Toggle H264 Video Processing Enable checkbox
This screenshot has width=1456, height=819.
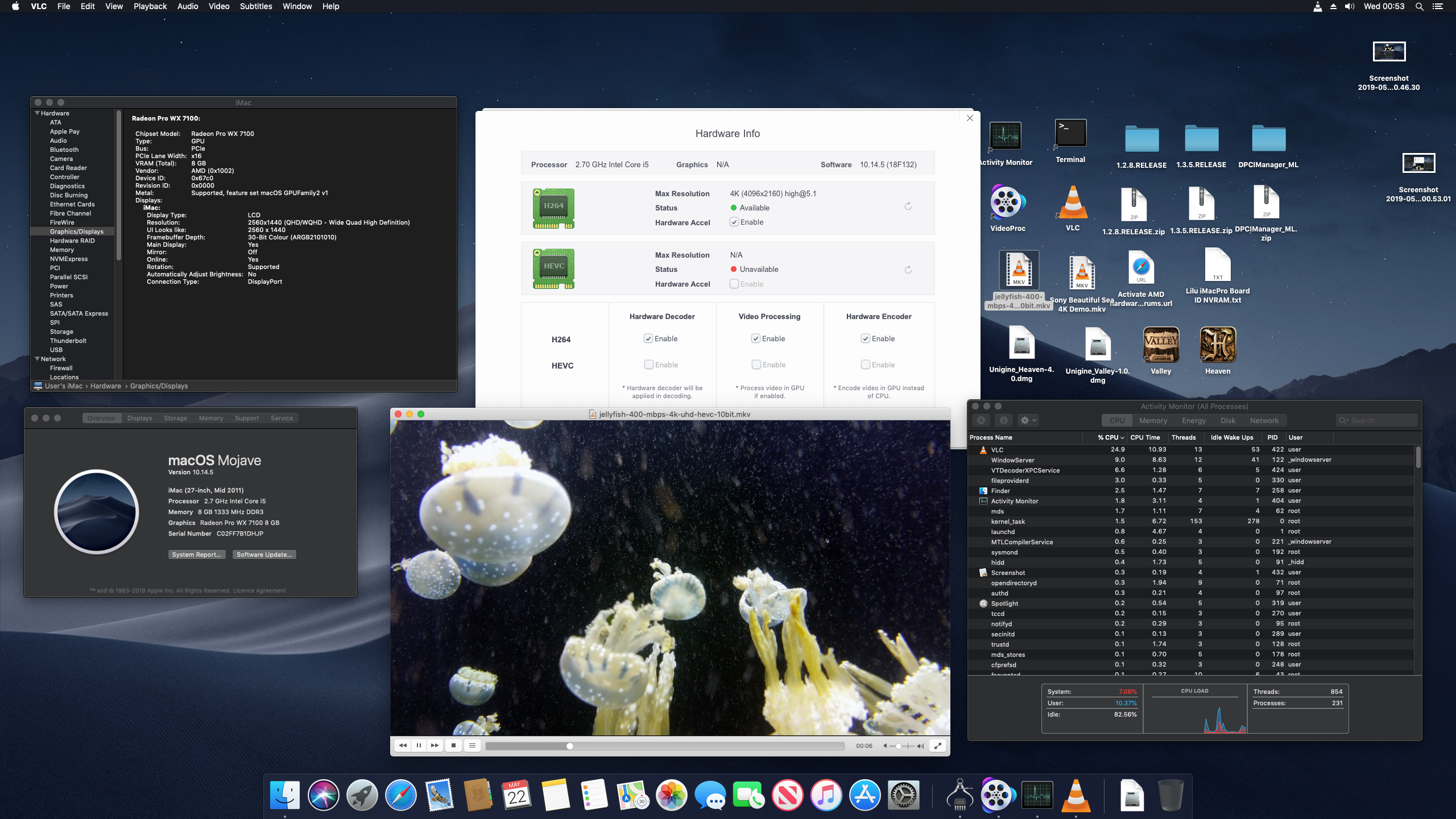click(x=756, y=338)
